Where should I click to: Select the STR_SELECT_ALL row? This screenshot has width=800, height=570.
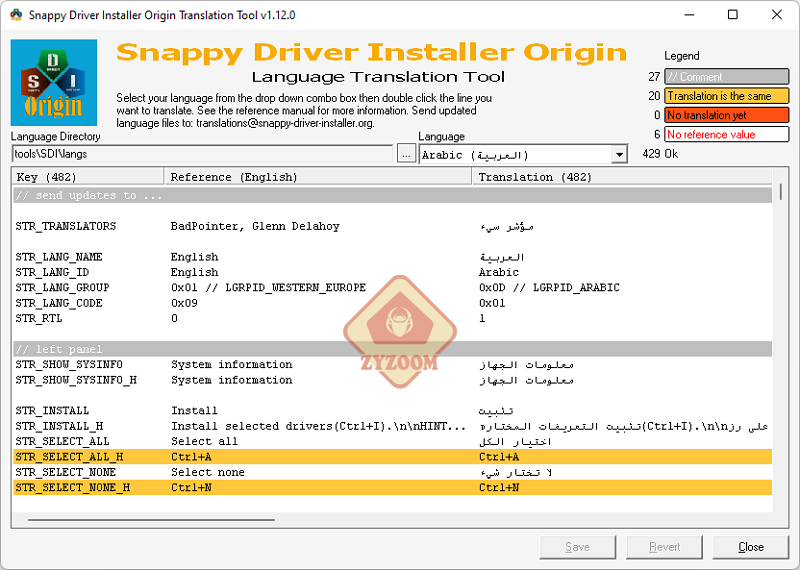coord(392,441)
